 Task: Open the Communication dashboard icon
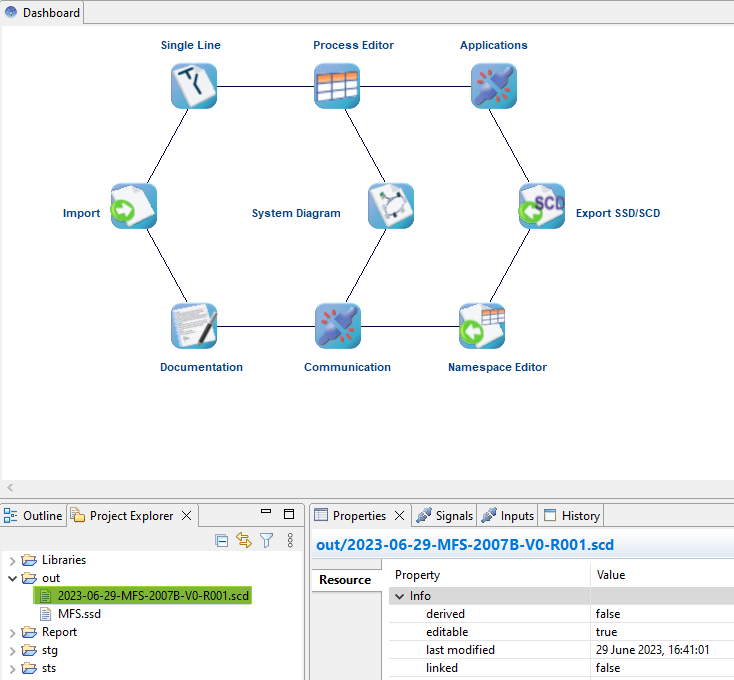(337, 326)
